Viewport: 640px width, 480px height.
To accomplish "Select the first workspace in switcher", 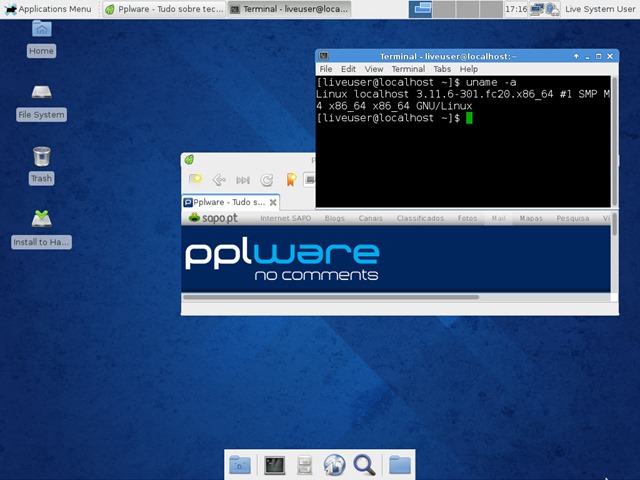I will 420,9.
